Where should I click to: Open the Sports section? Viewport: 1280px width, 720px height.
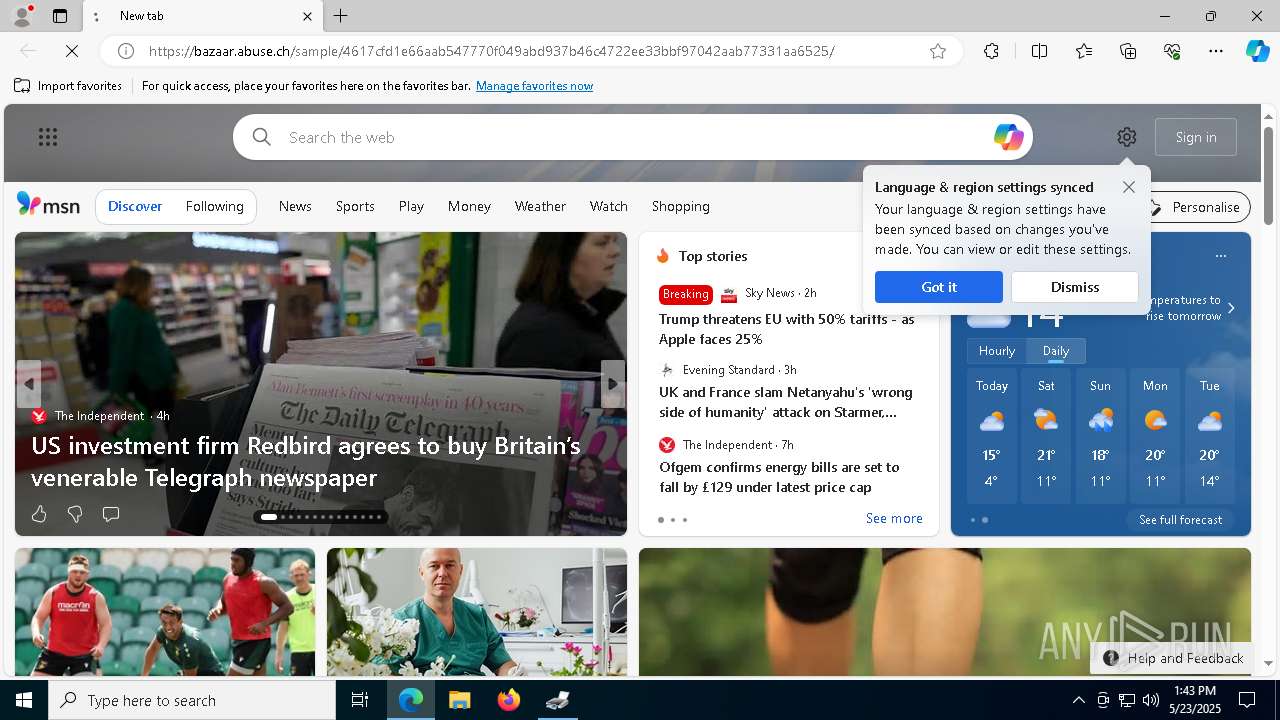355,206
